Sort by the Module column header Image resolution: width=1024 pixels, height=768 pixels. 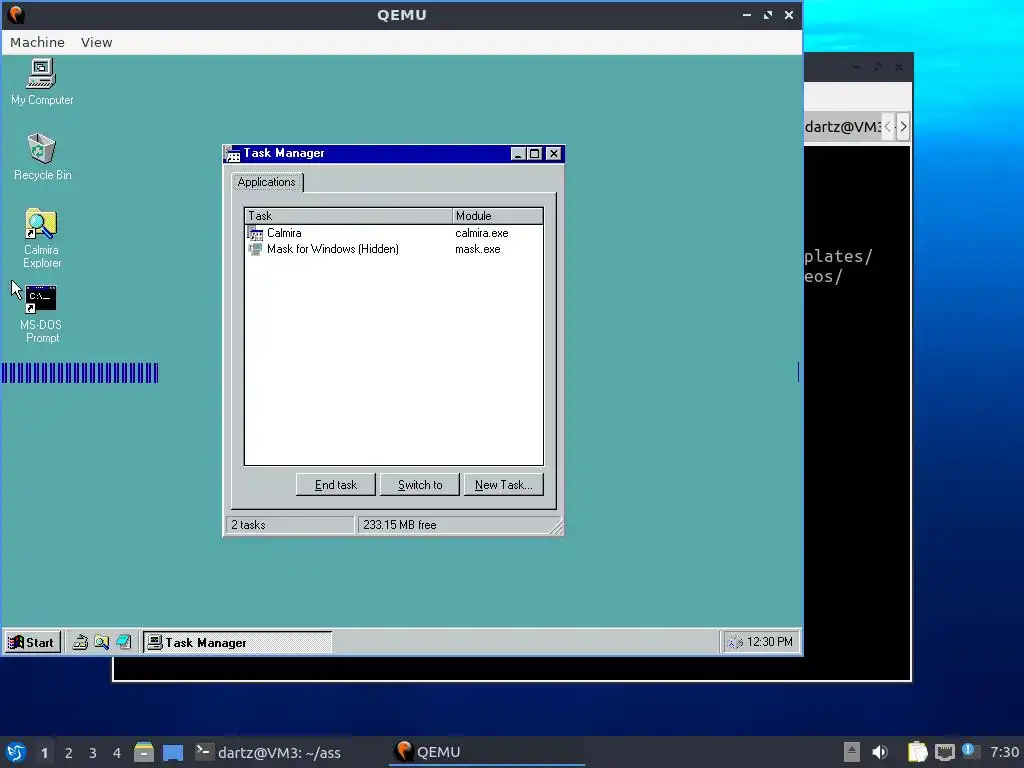tap(498, 216)
